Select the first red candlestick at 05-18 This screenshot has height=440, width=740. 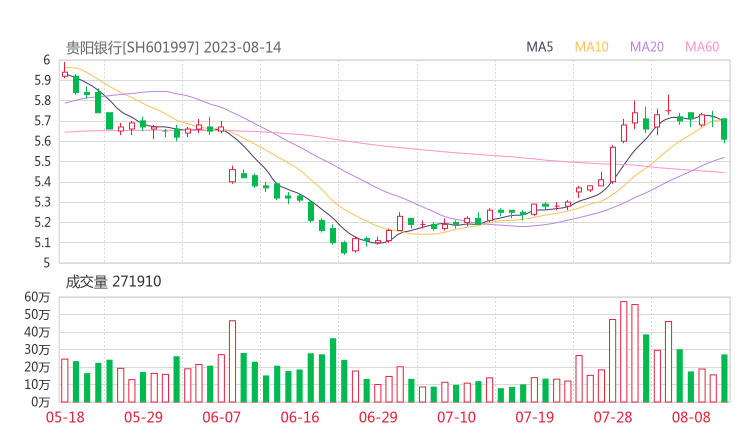(65, 71)
